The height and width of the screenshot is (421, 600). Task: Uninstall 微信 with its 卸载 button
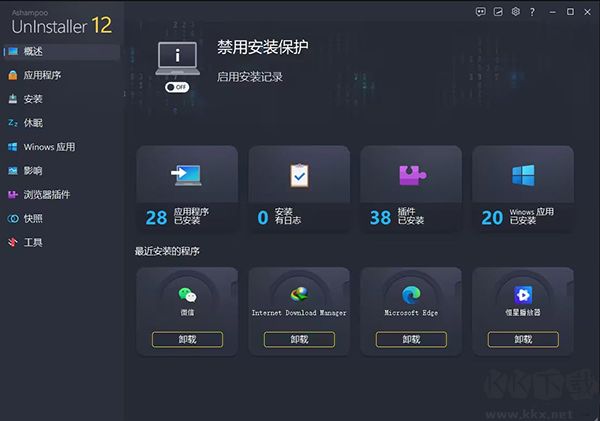(x=187, y=339)
